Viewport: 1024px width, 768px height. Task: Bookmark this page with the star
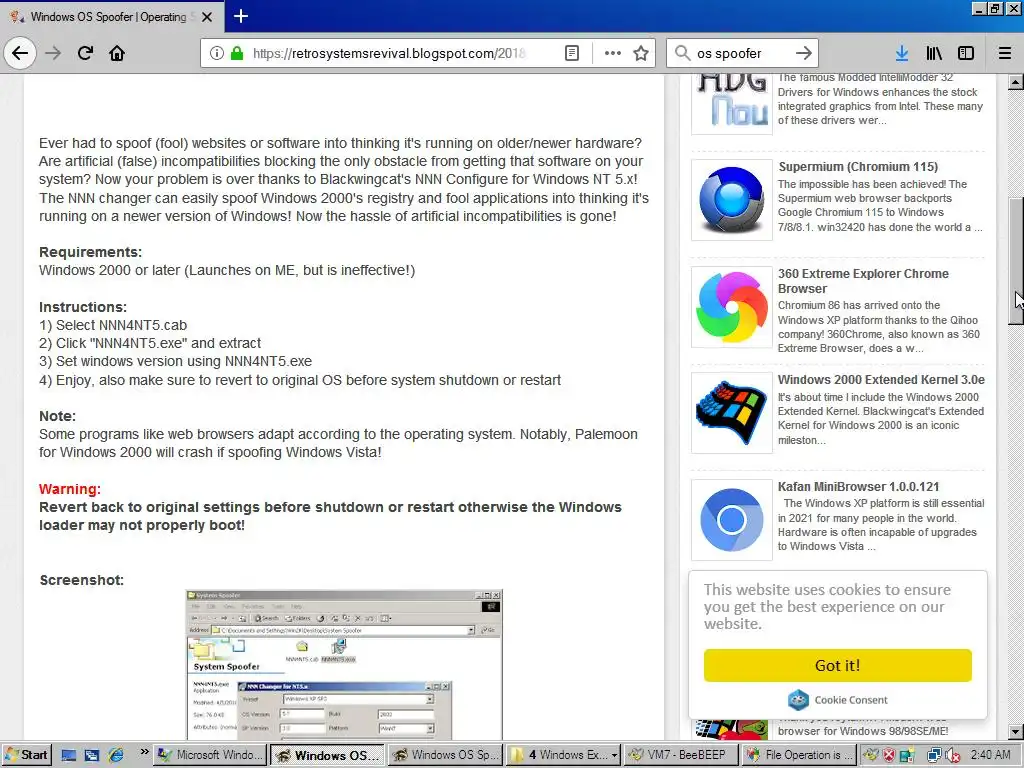point(641,53)
